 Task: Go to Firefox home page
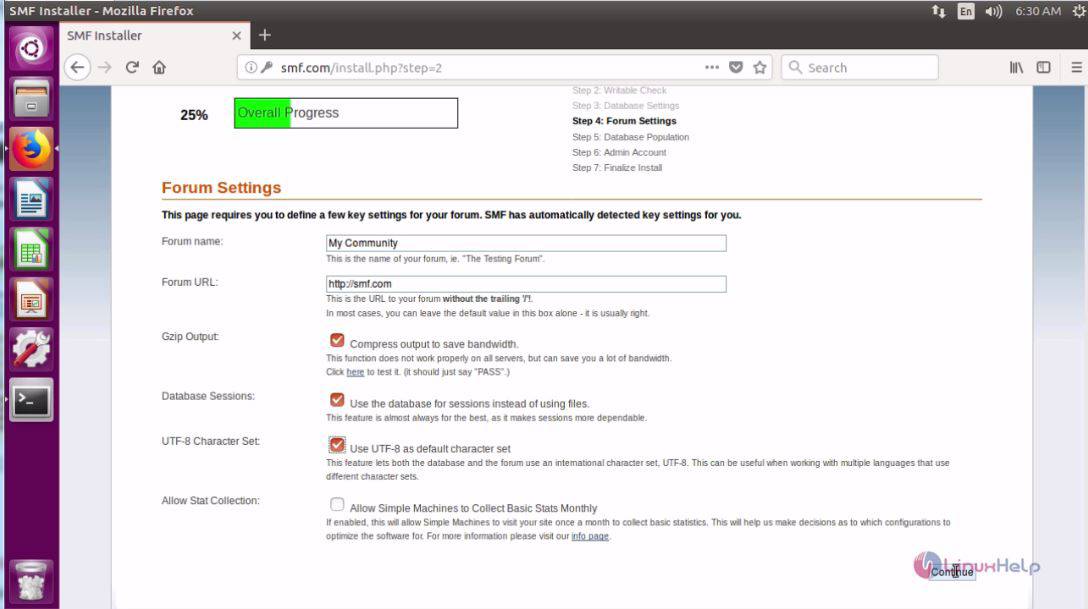[160, 67]
